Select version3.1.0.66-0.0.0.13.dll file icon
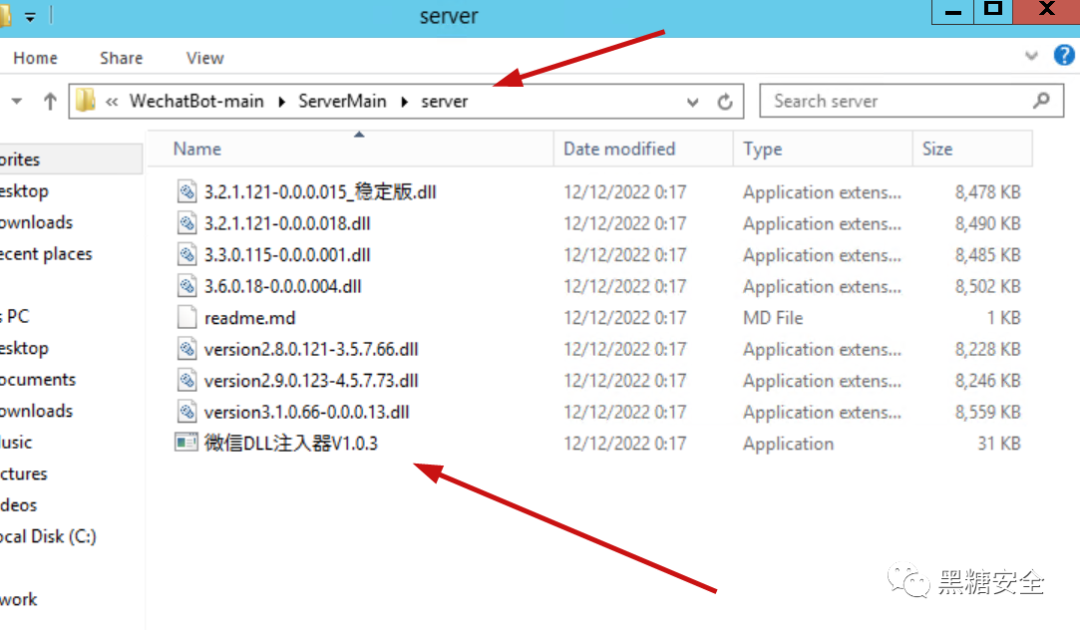 [x=187, y=412]
